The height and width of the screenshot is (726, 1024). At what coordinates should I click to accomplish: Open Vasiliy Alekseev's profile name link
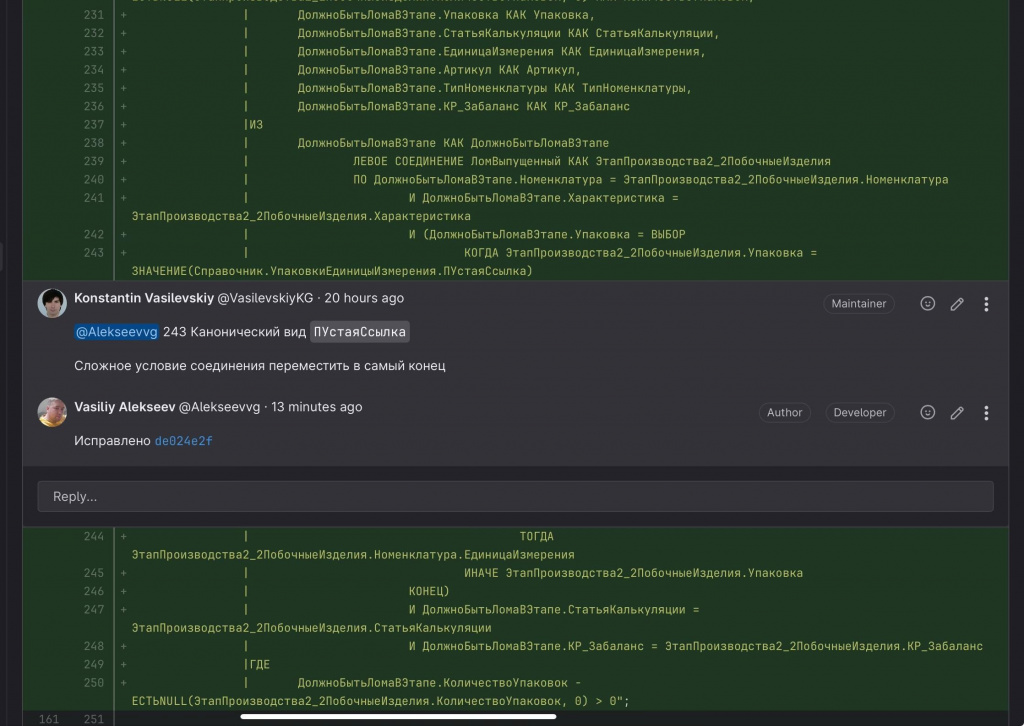(x=124, y=407)
